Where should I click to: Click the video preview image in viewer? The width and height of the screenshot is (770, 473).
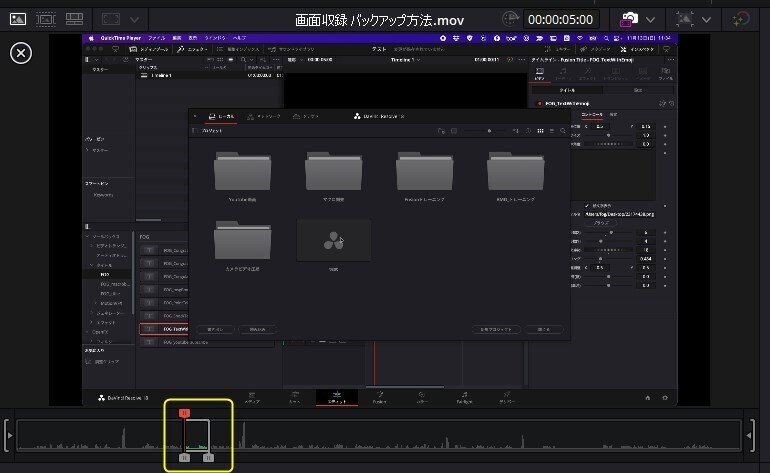point(380,220)
